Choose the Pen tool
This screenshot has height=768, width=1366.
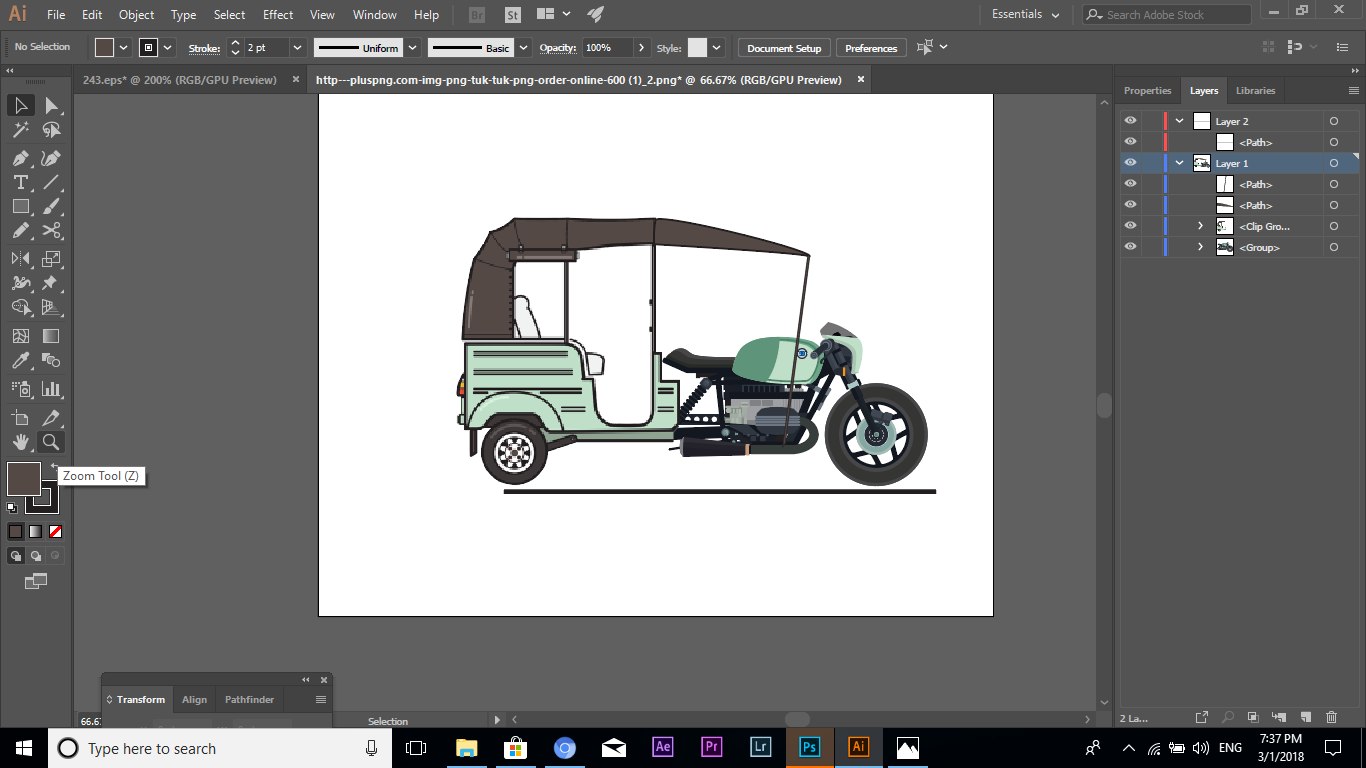pos(20,158)
